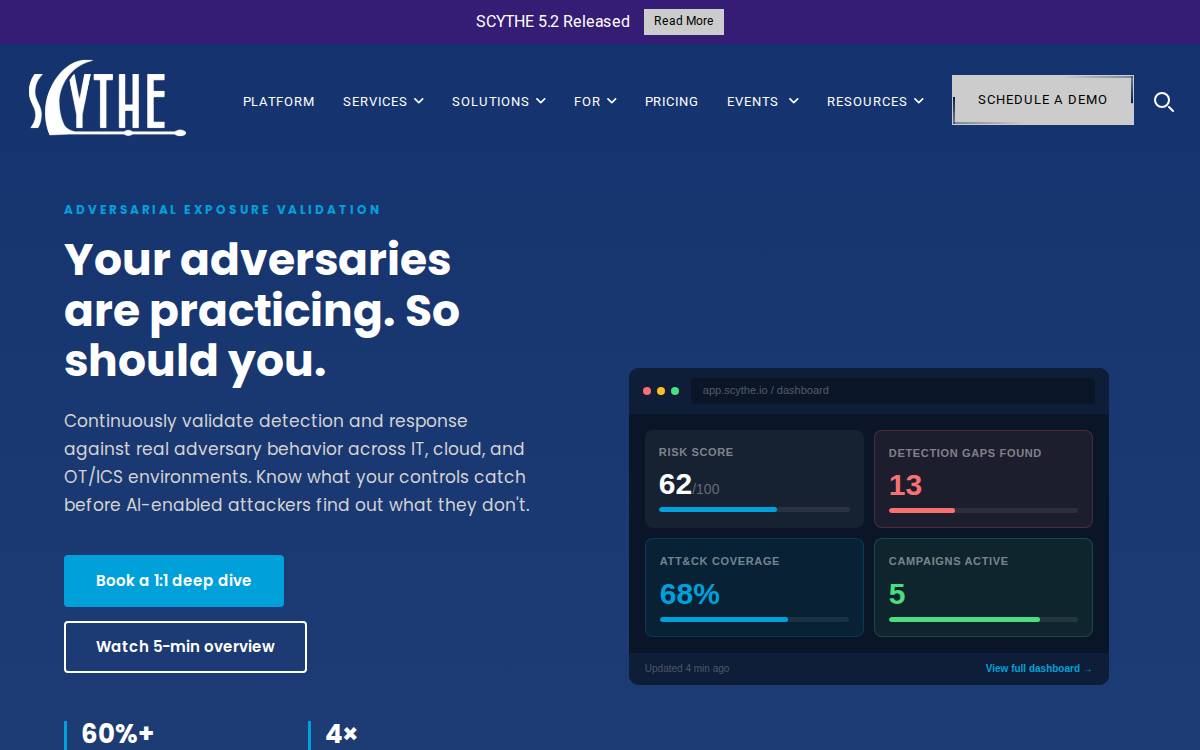Click the Updated 4 min ago text
This screenshot has height=750, width=1200.
[x=687, y=668]
